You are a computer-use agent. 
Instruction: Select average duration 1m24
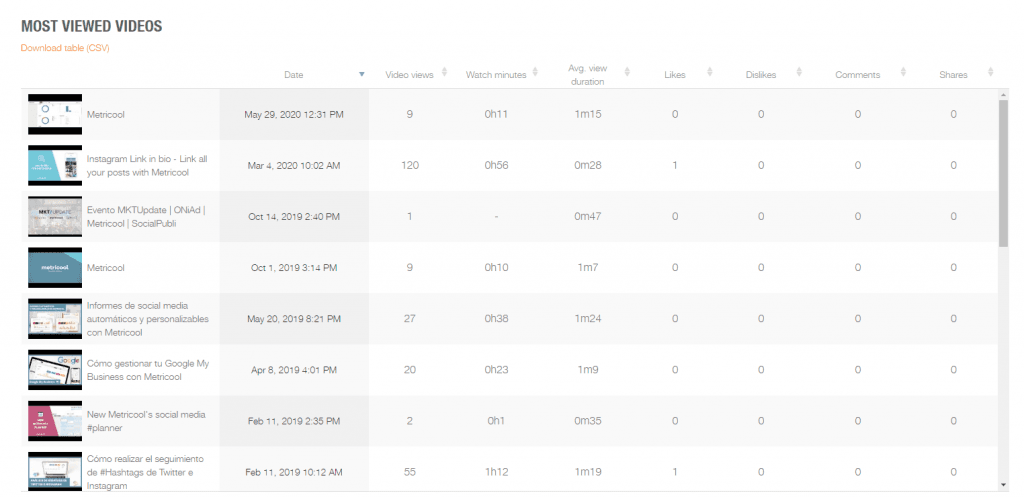[x=588, y=319]
